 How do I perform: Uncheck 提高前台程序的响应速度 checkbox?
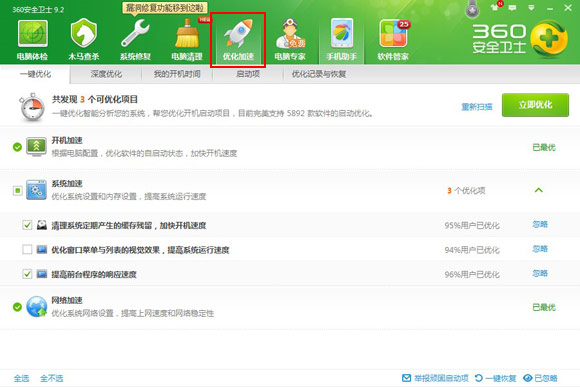point(27,274)
